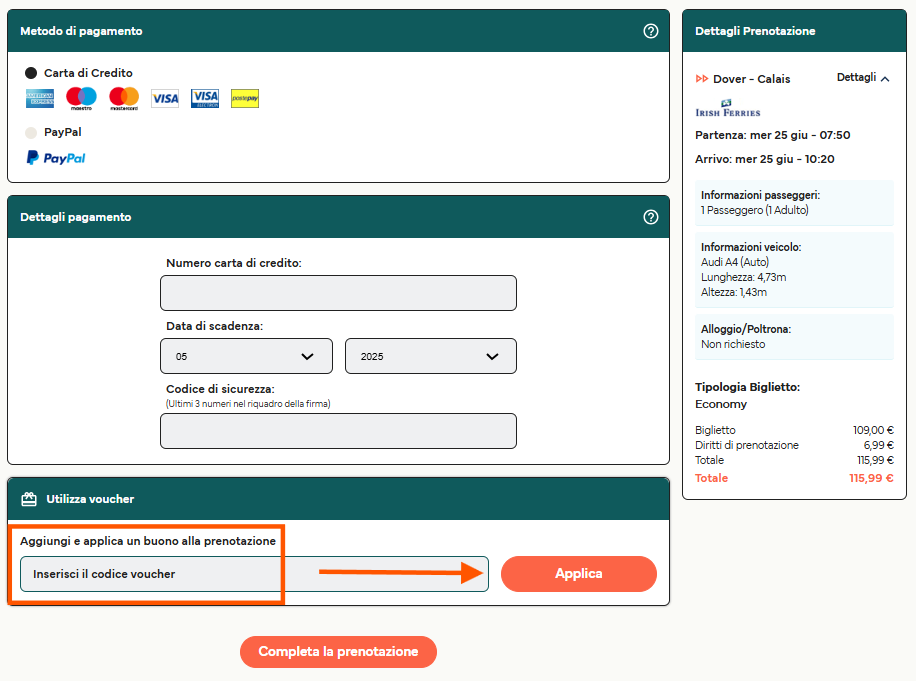Click the PayPal logo
The width and height of the screenshot is (916, 681).
click(56, 158)
